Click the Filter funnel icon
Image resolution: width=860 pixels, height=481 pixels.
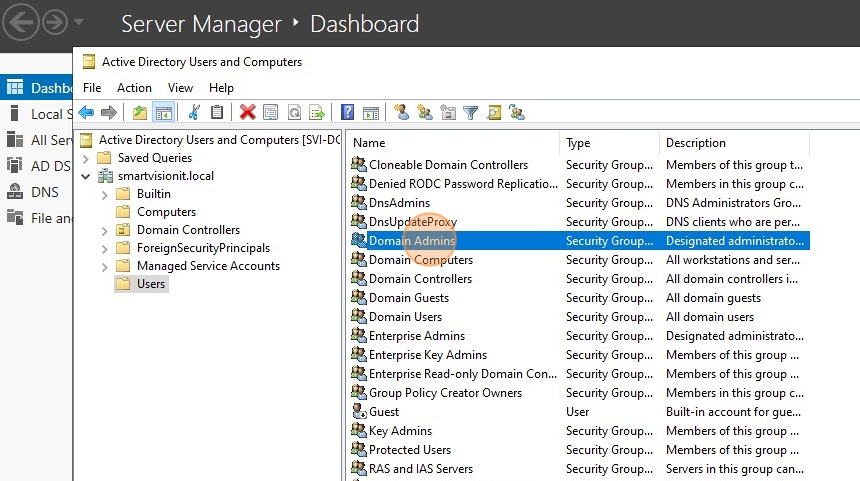471,113
